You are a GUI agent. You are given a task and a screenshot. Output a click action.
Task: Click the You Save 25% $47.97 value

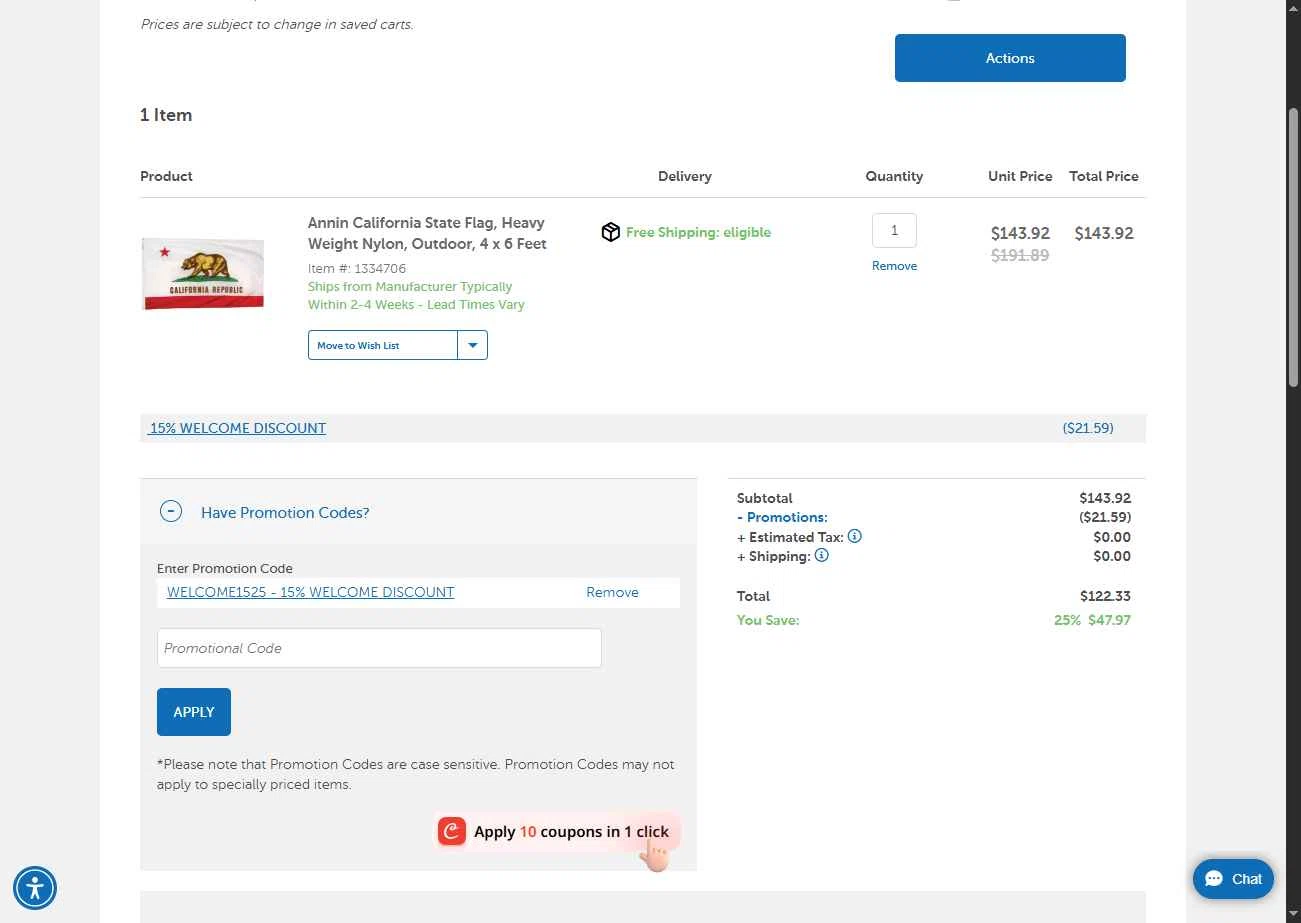click(x=1092, y=620)
